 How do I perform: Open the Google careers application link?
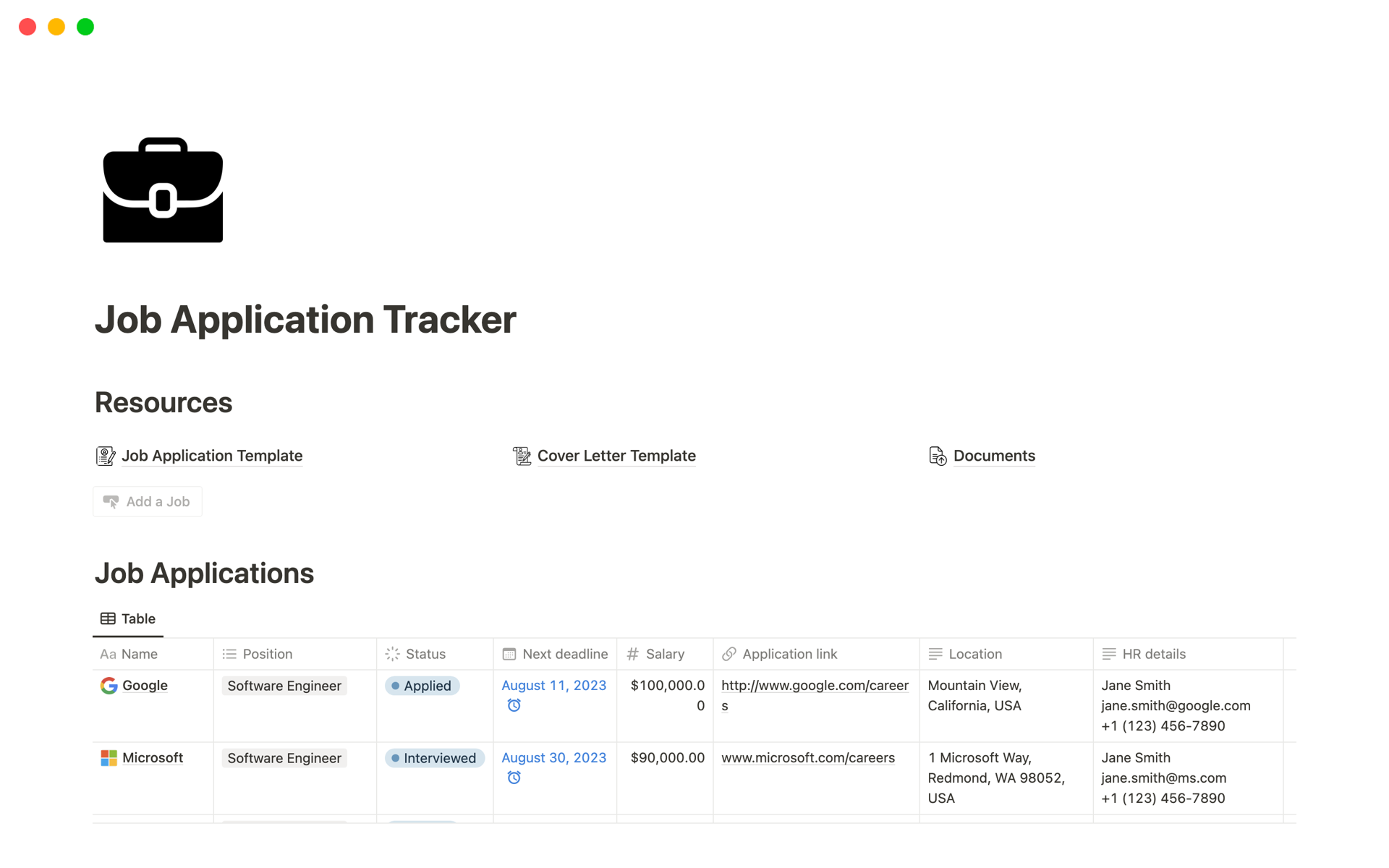(x=815, y=686)
